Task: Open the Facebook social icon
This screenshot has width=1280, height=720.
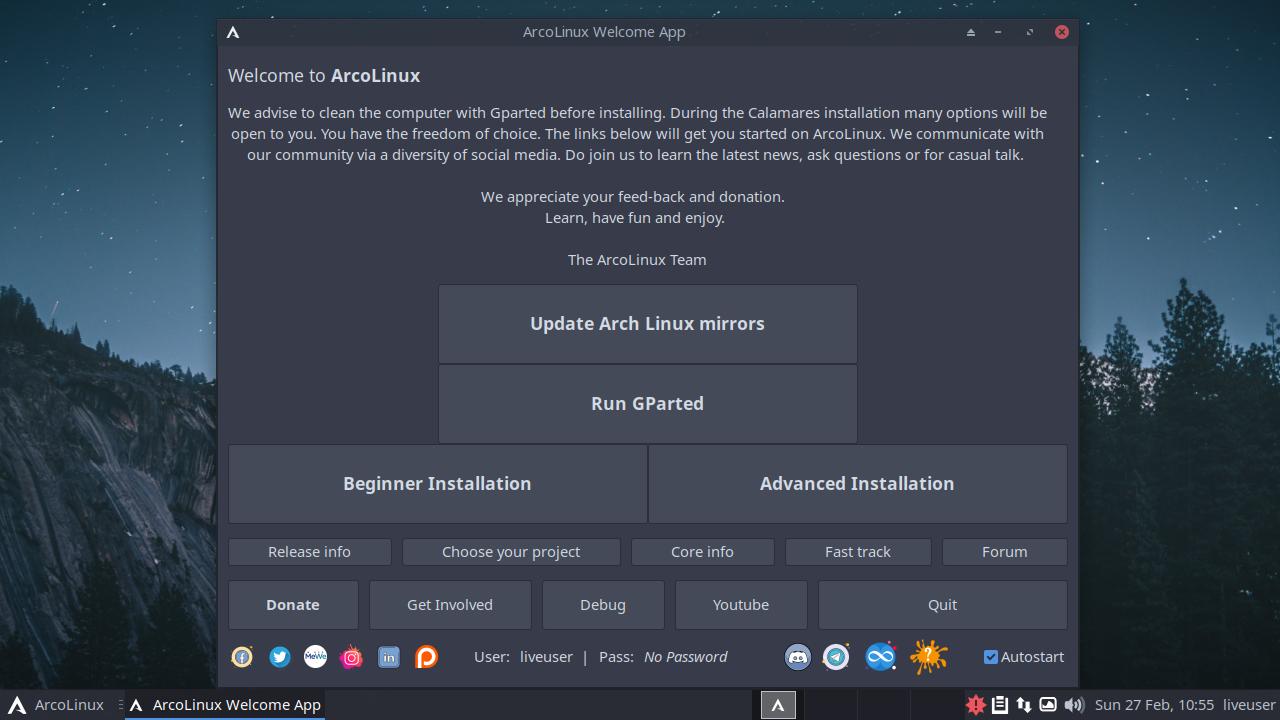Action: coord(242,657)
